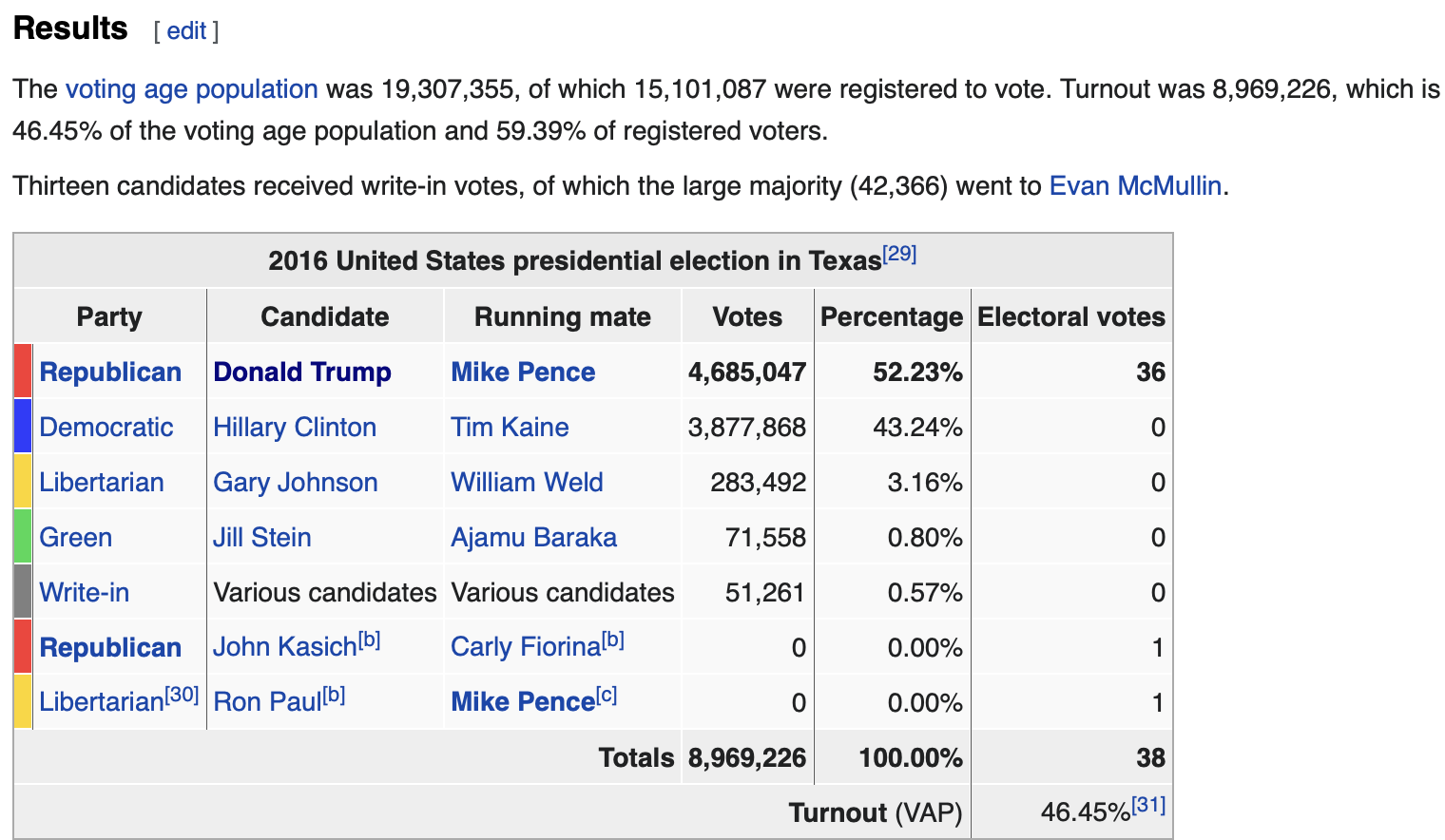Open the voting age population link
Screen dimensions: 1445x840
point(191,89)
